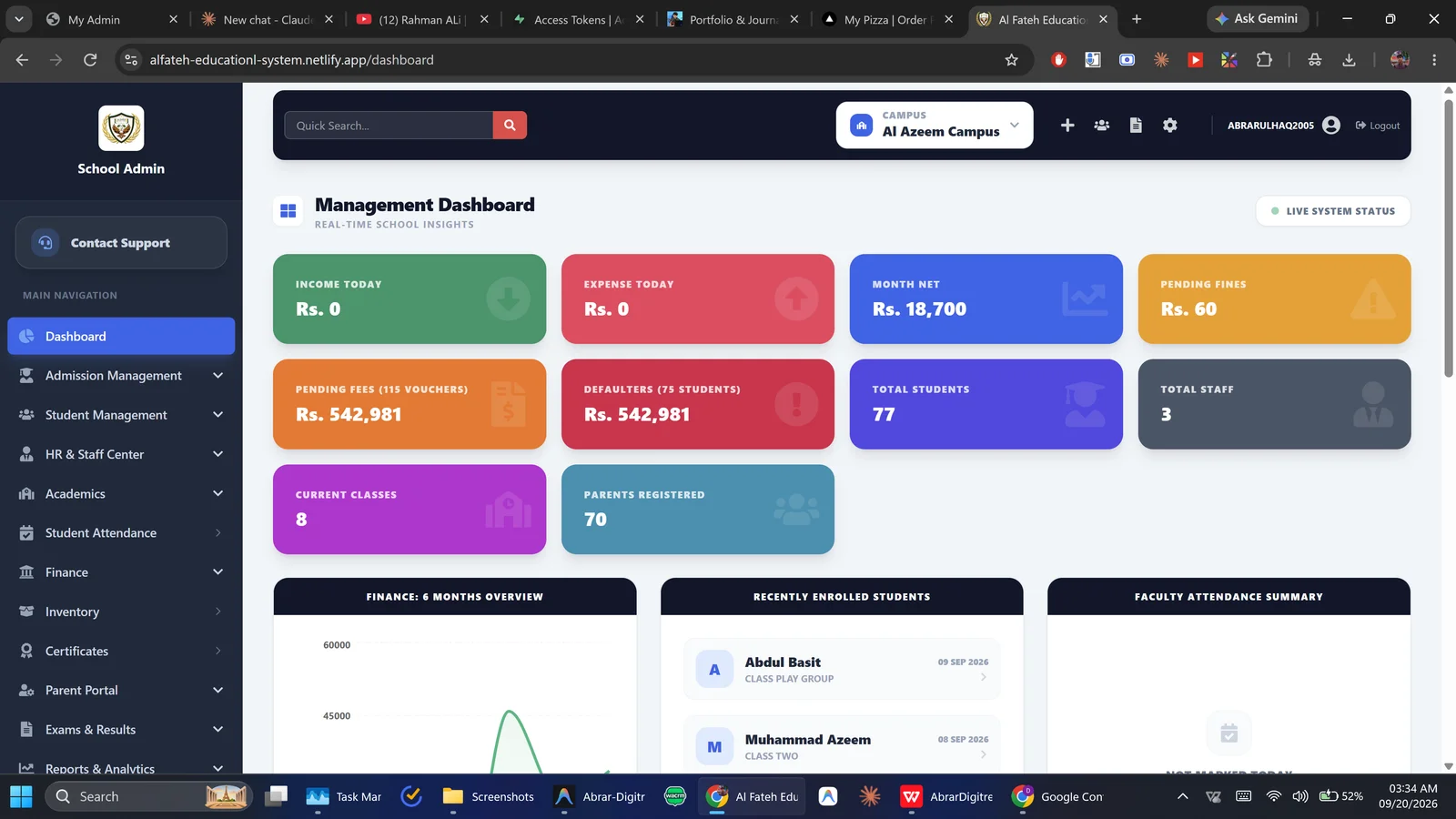Expand the Admission Management menu
The height and width of the screenshot is (819, 1456).
coord(121,376)
